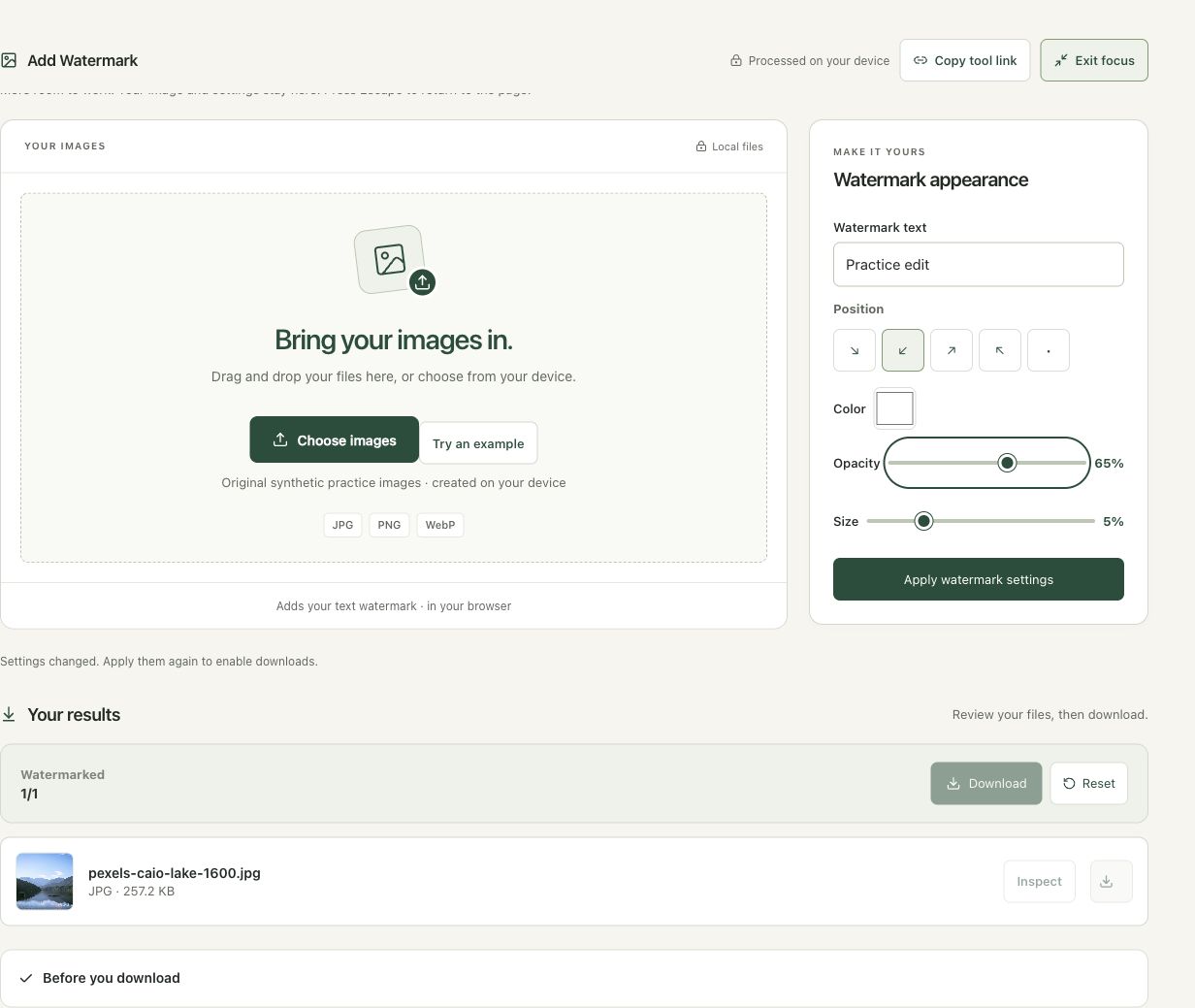The width and height of the screenshot is (1195, 1008).
Task: Click the 'Adds your text watermark' footer text
Action: 394,606
